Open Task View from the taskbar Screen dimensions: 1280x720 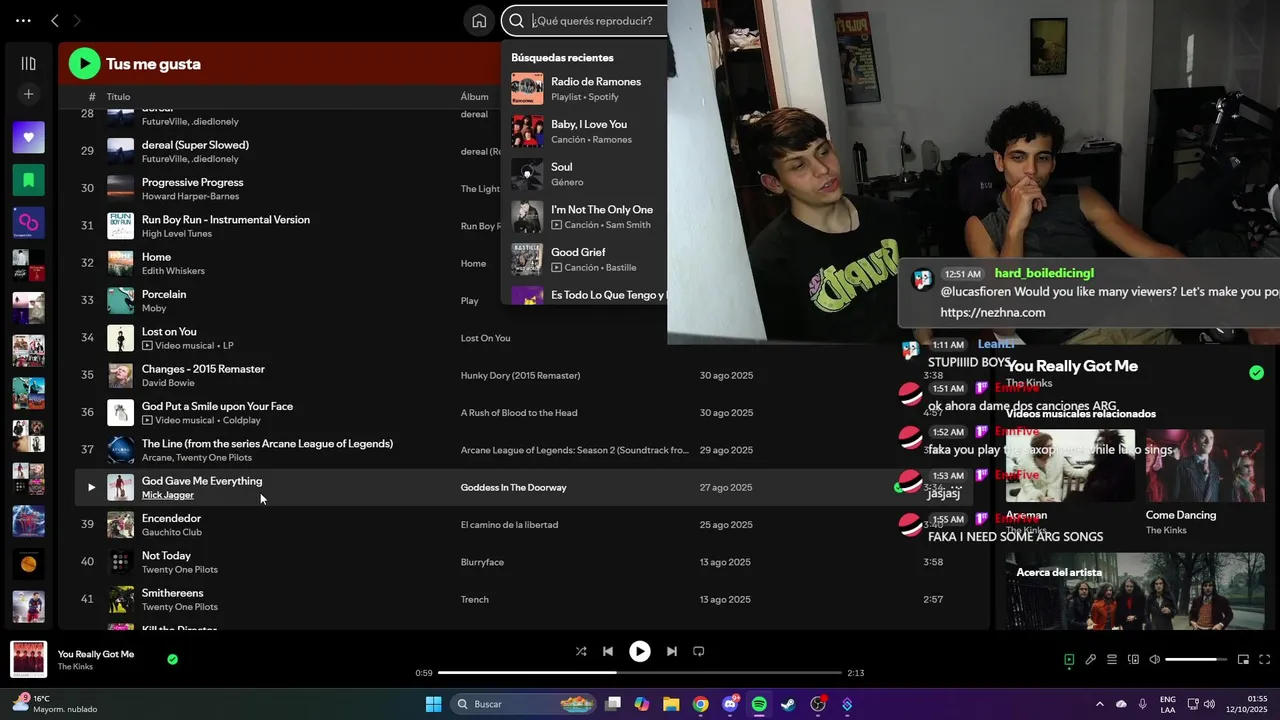[613, 704]
